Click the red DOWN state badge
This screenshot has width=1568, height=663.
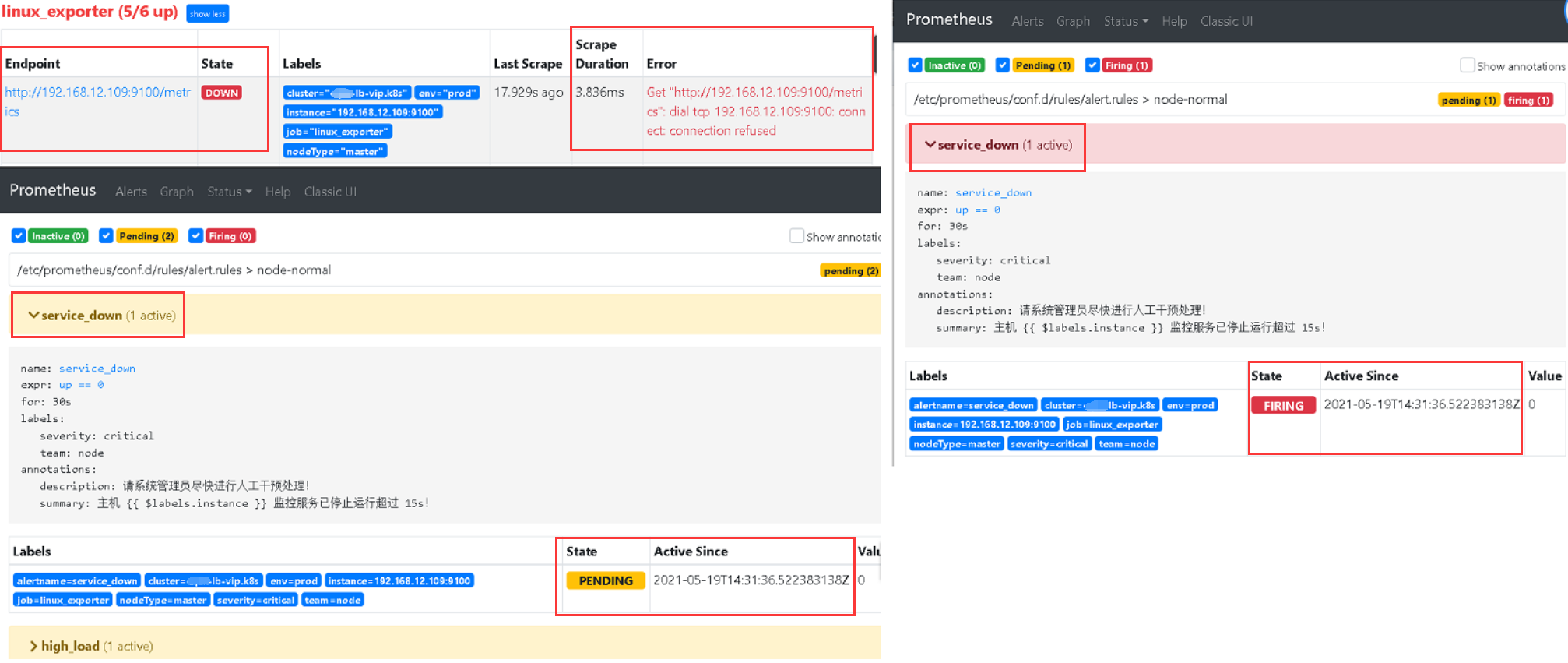[222, 93]
